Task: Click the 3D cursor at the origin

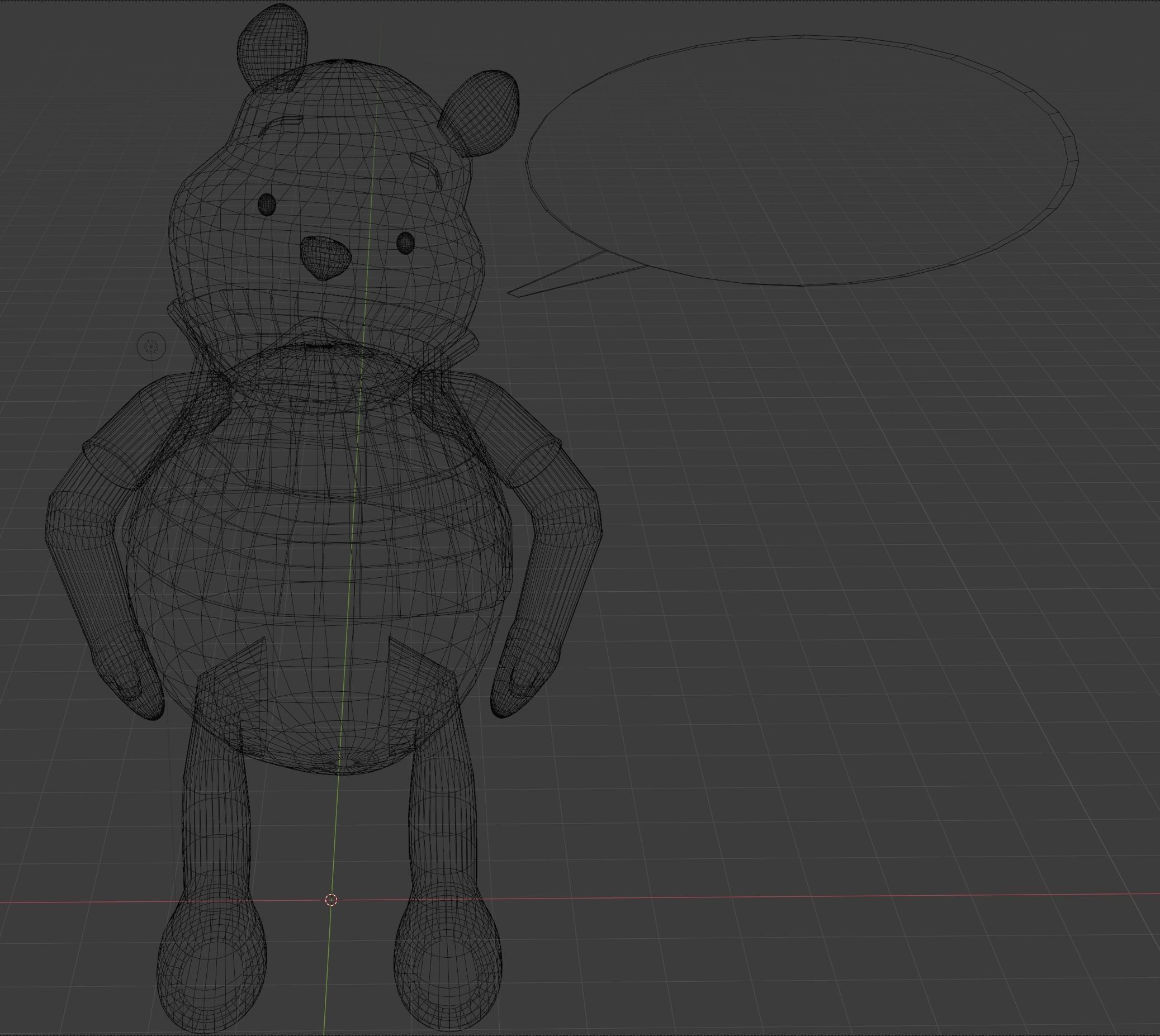Action: coord(332,900)
